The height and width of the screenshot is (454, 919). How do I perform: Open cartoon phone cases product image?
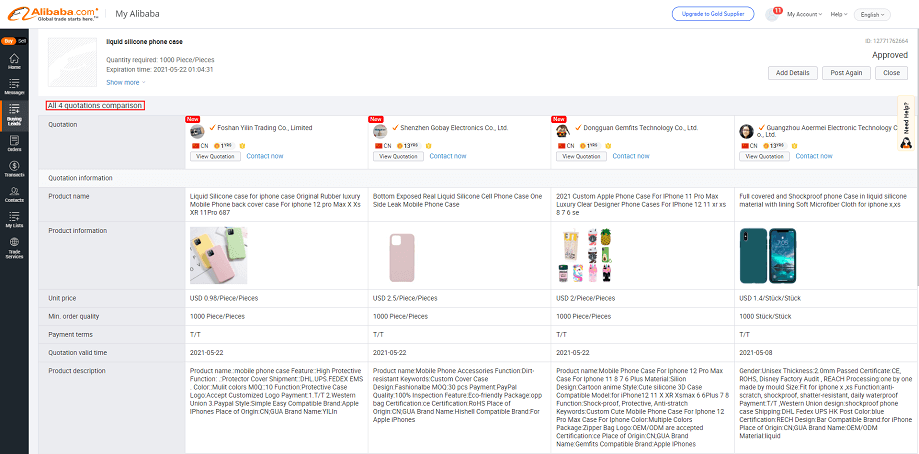pyautogui.click(x=584, y=255)
